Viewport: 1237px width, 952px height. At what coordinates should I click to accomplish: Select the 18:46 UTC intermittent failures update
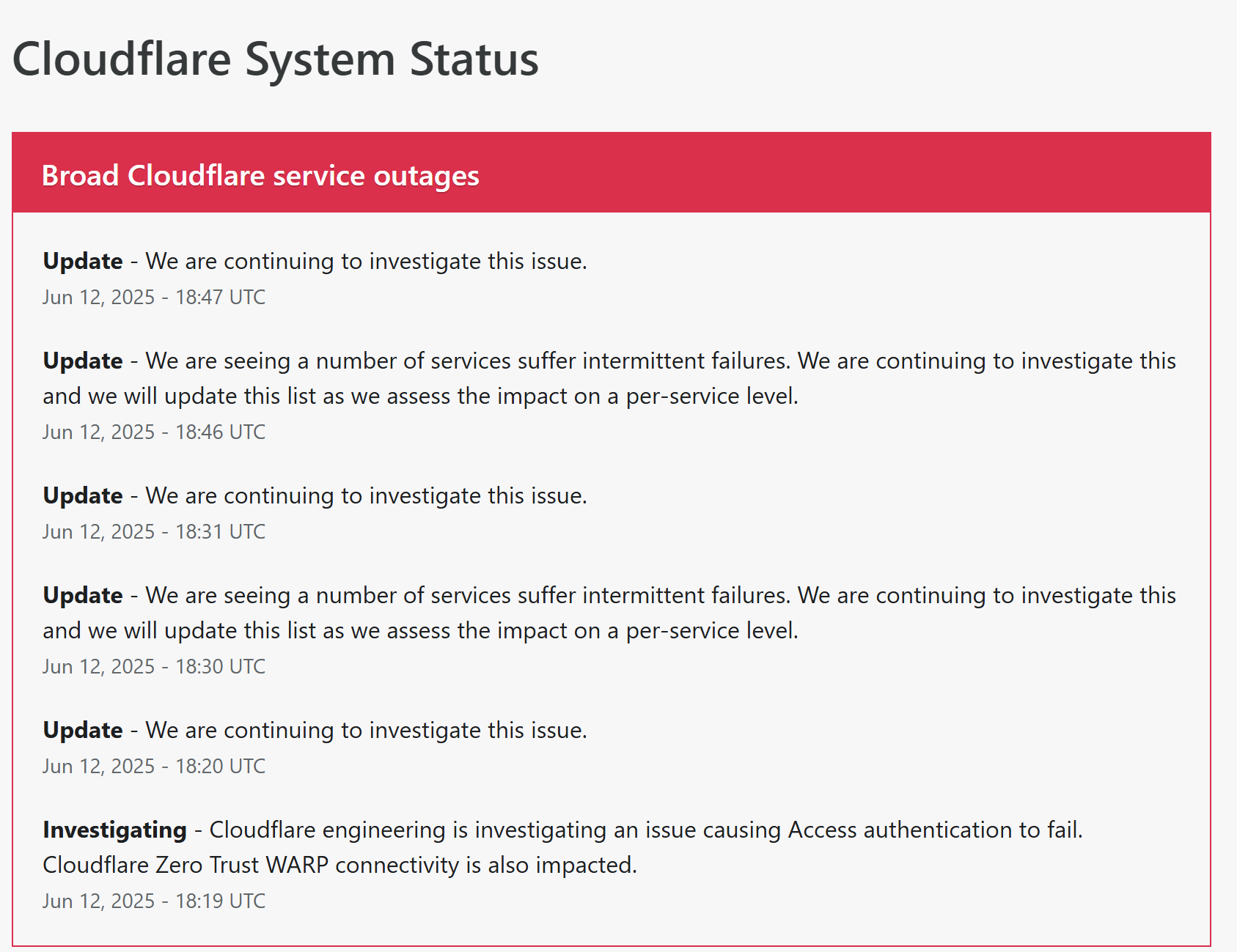click(609, 378)
